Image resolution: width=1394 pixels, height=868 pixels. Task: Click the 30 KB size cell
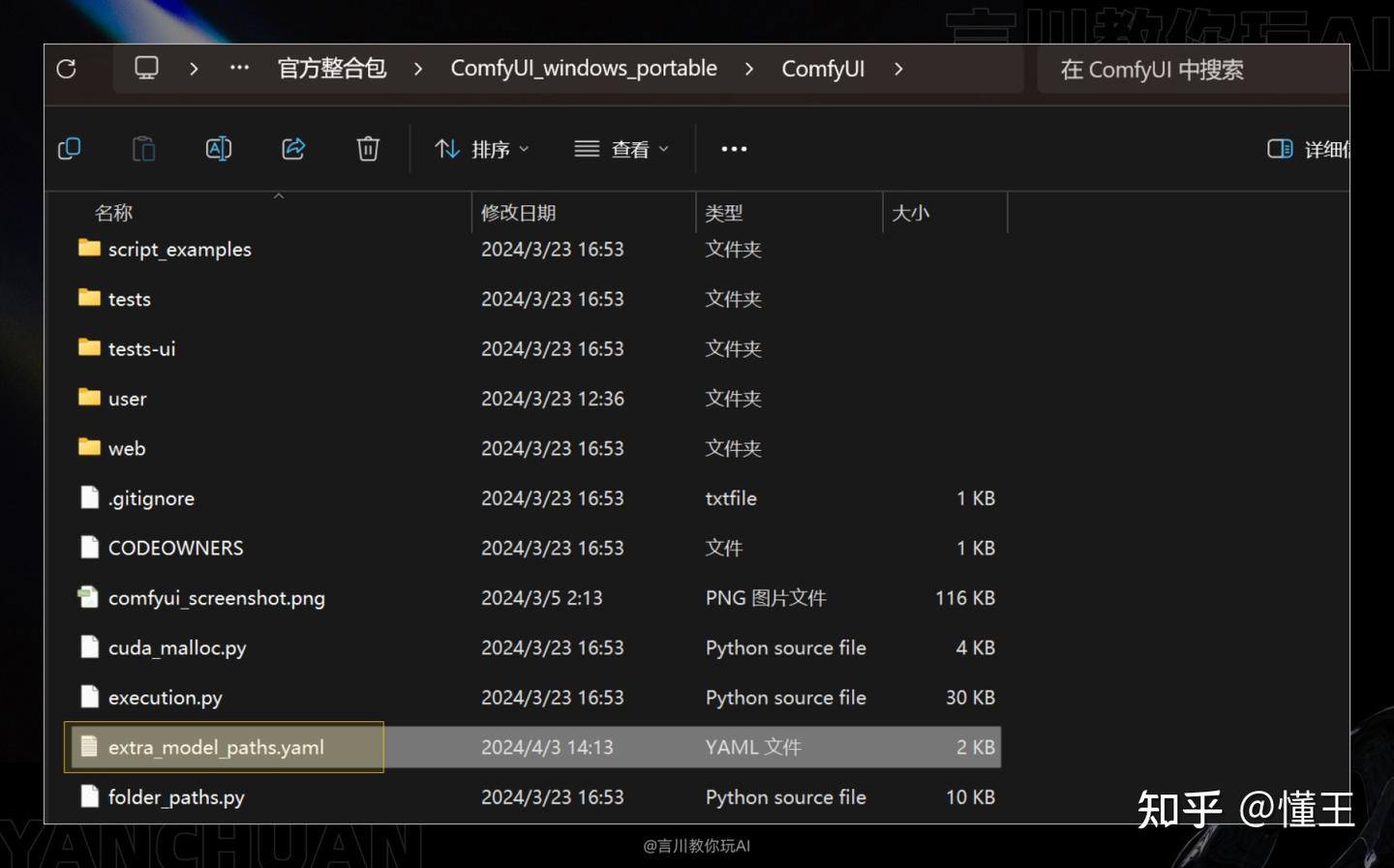[970, 698]
